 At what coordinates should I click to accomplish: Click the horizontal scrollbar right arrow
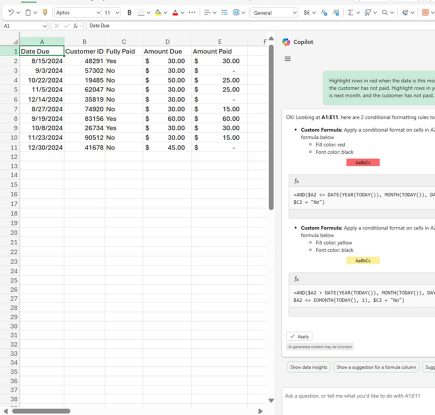(x=260, y=411)
